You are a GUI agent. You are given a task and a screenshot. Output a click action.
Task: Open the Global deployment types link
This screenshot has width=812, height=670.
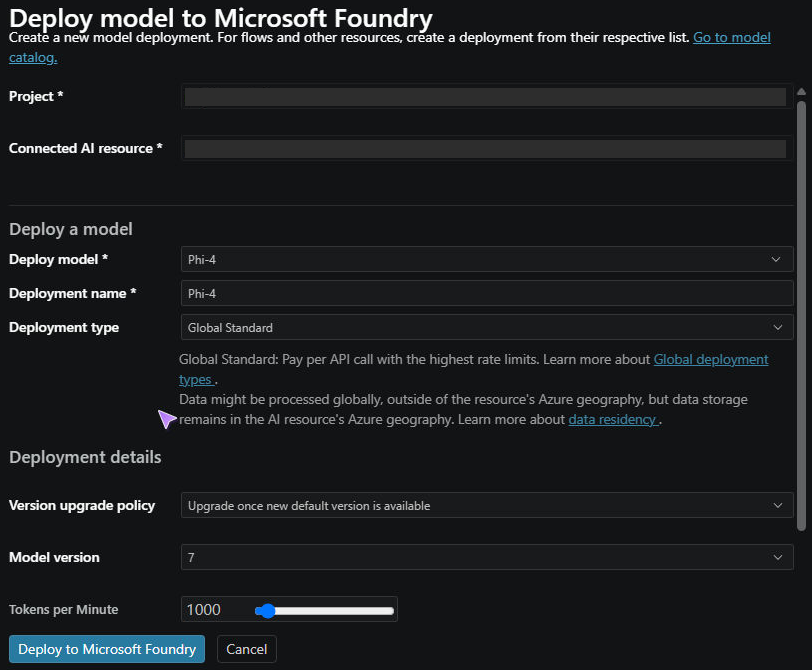pyautogui.click(x=710, y=359)
